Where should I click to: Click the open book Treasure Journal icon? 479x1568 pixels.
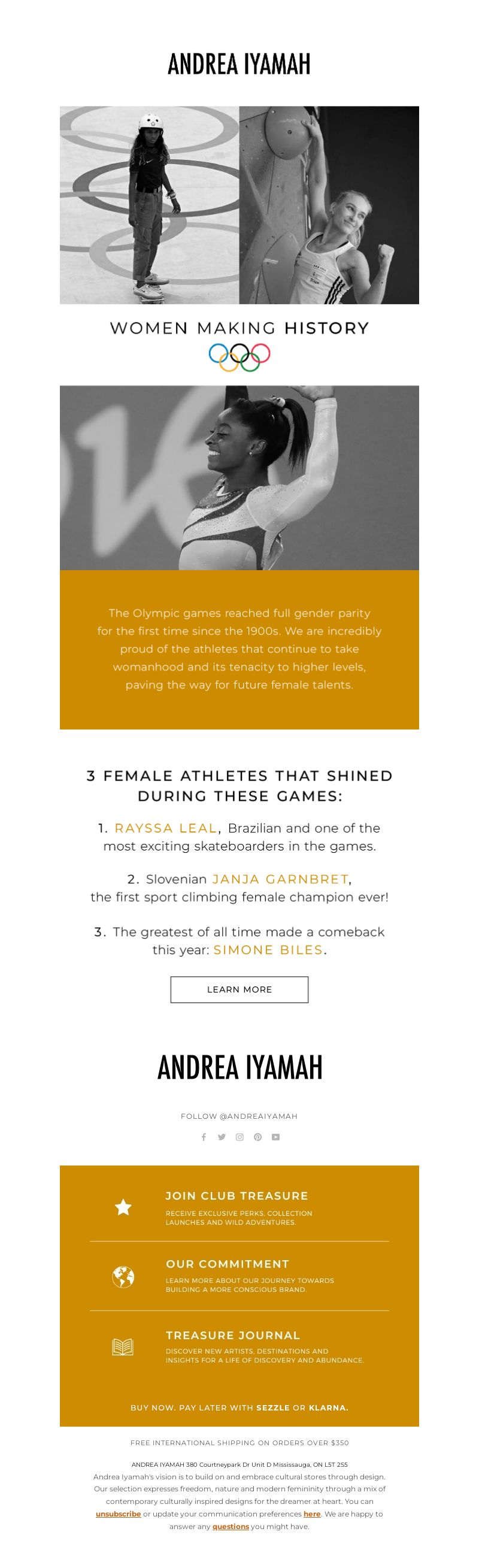click(123, 1347)
